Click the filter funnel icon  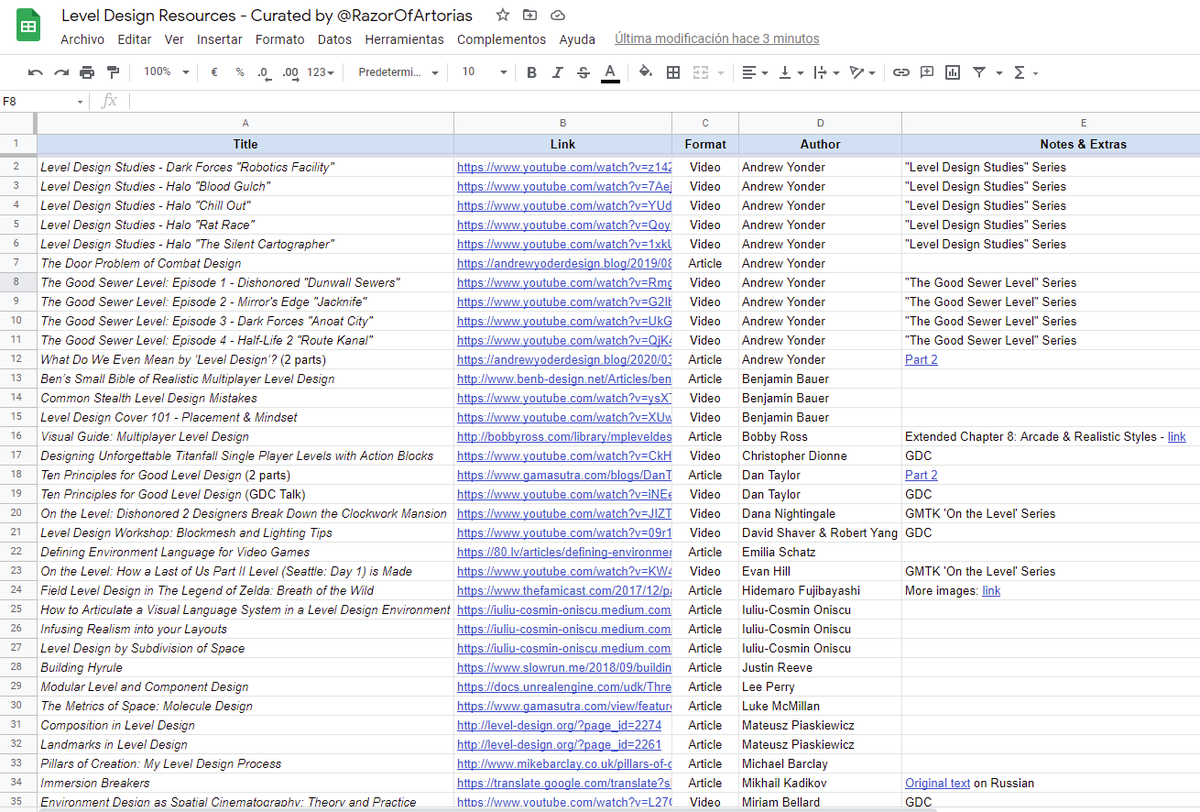979,72
